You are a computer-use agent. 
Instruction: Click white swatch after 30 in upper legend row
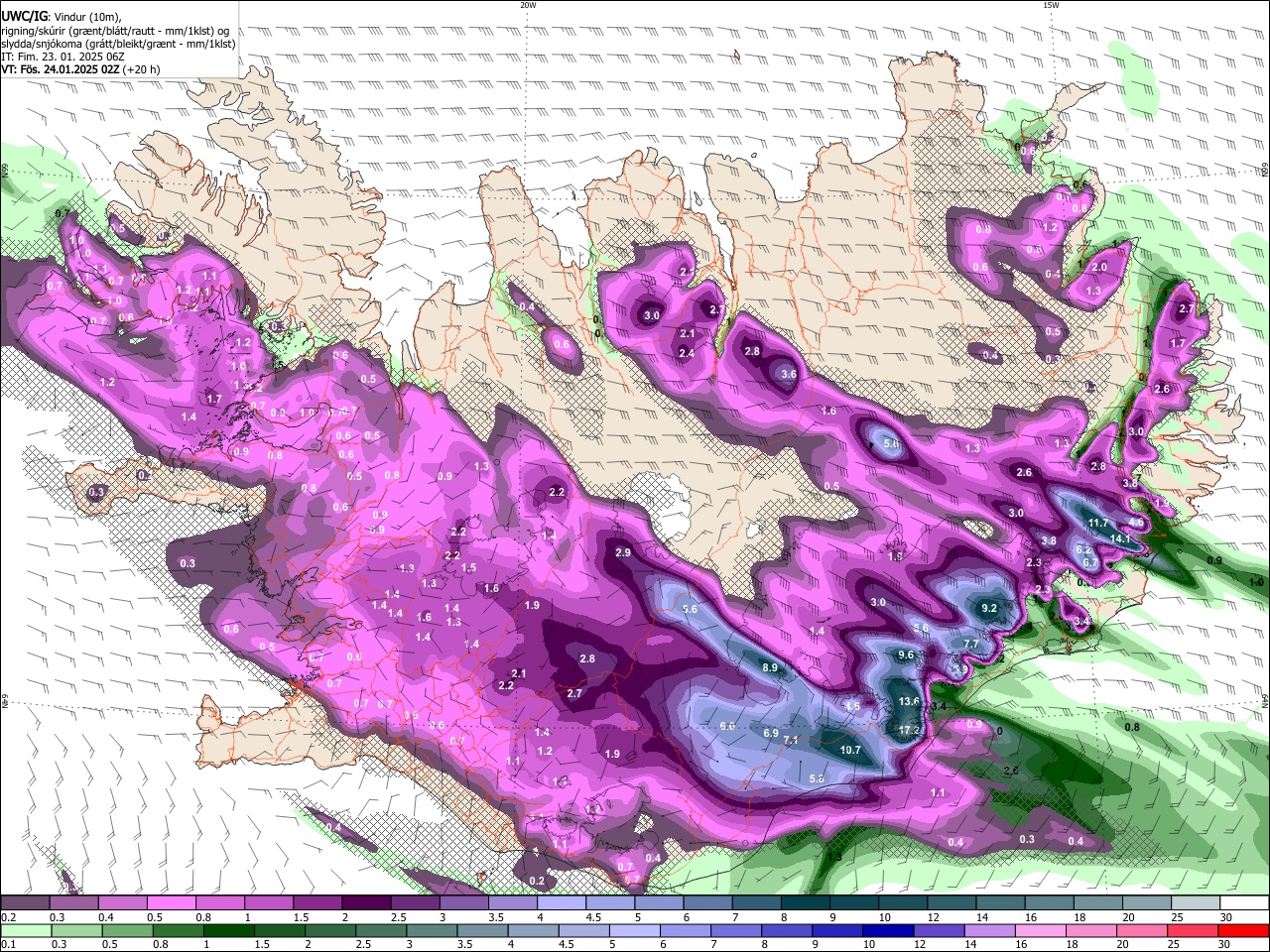1243,903
